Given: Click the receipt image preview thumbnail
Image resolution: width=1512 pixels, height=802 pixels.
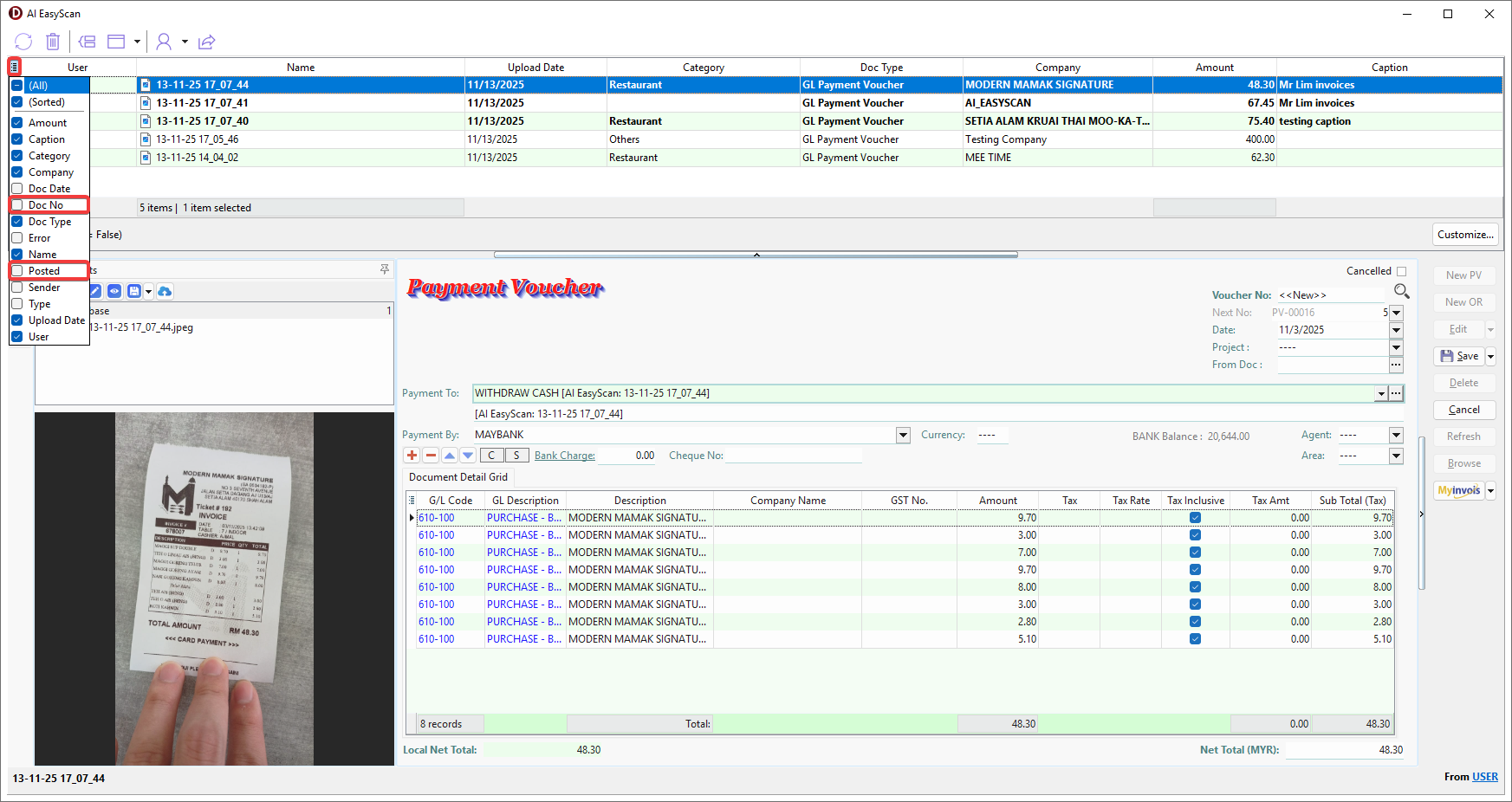Looking at the screenshot, I should pos(214,589).
